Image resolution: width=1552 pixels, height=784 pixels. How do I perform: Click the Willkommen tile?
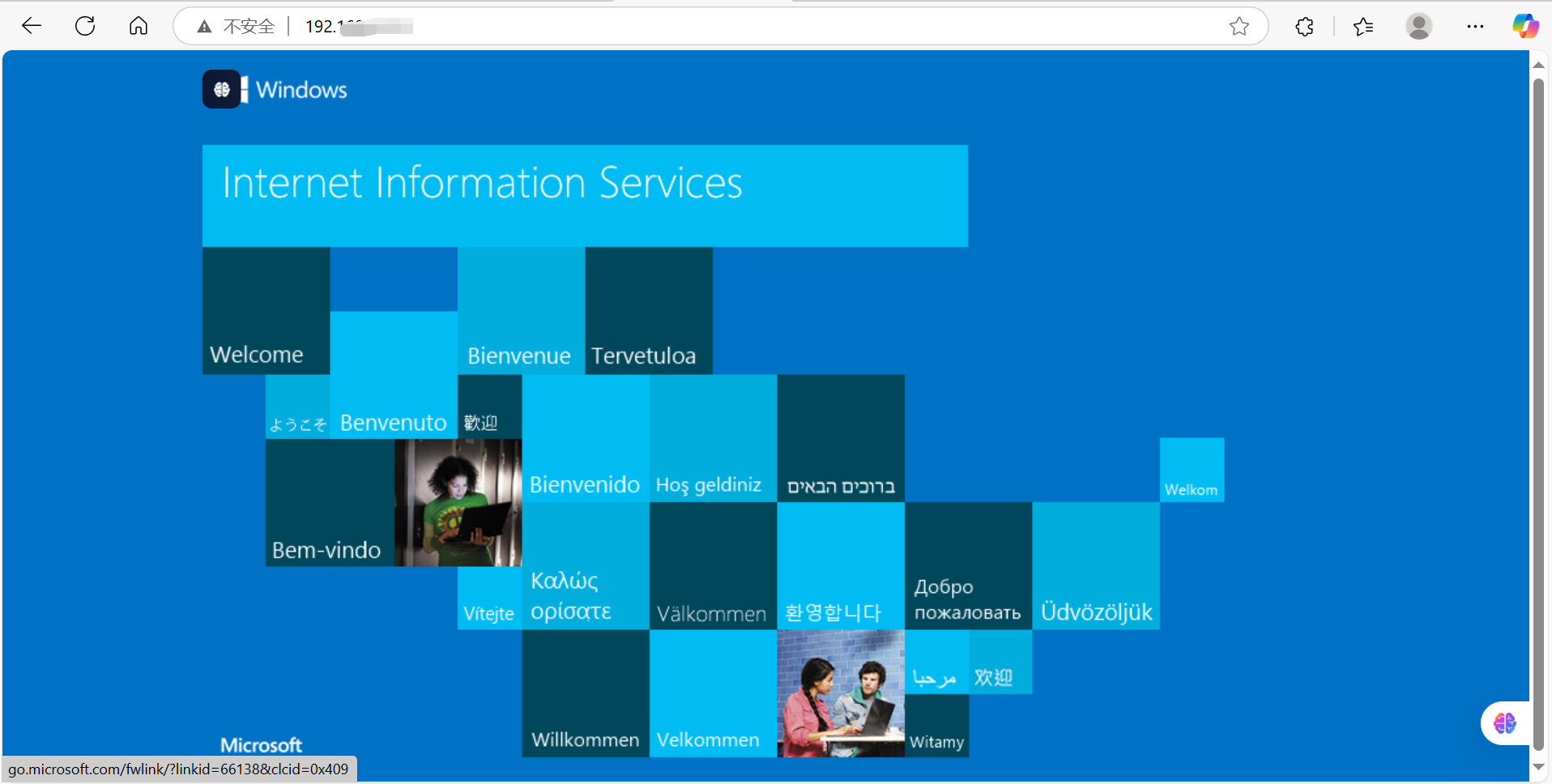(586, 693)
